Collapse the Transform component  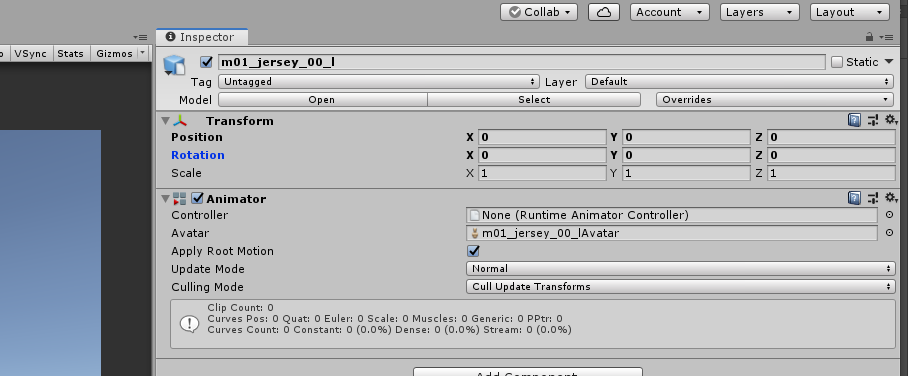tap(166, 121)
